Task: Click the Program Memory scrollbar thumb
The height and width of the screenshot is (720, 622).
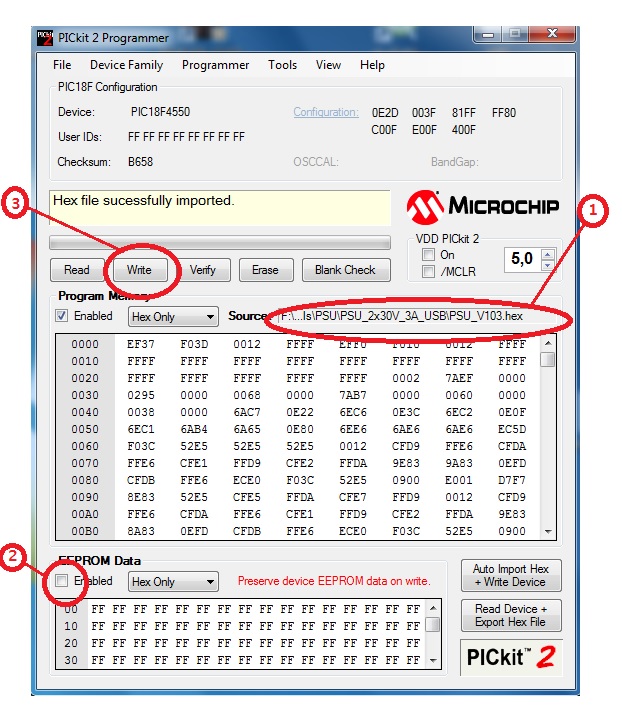Action: pos(547,360)
